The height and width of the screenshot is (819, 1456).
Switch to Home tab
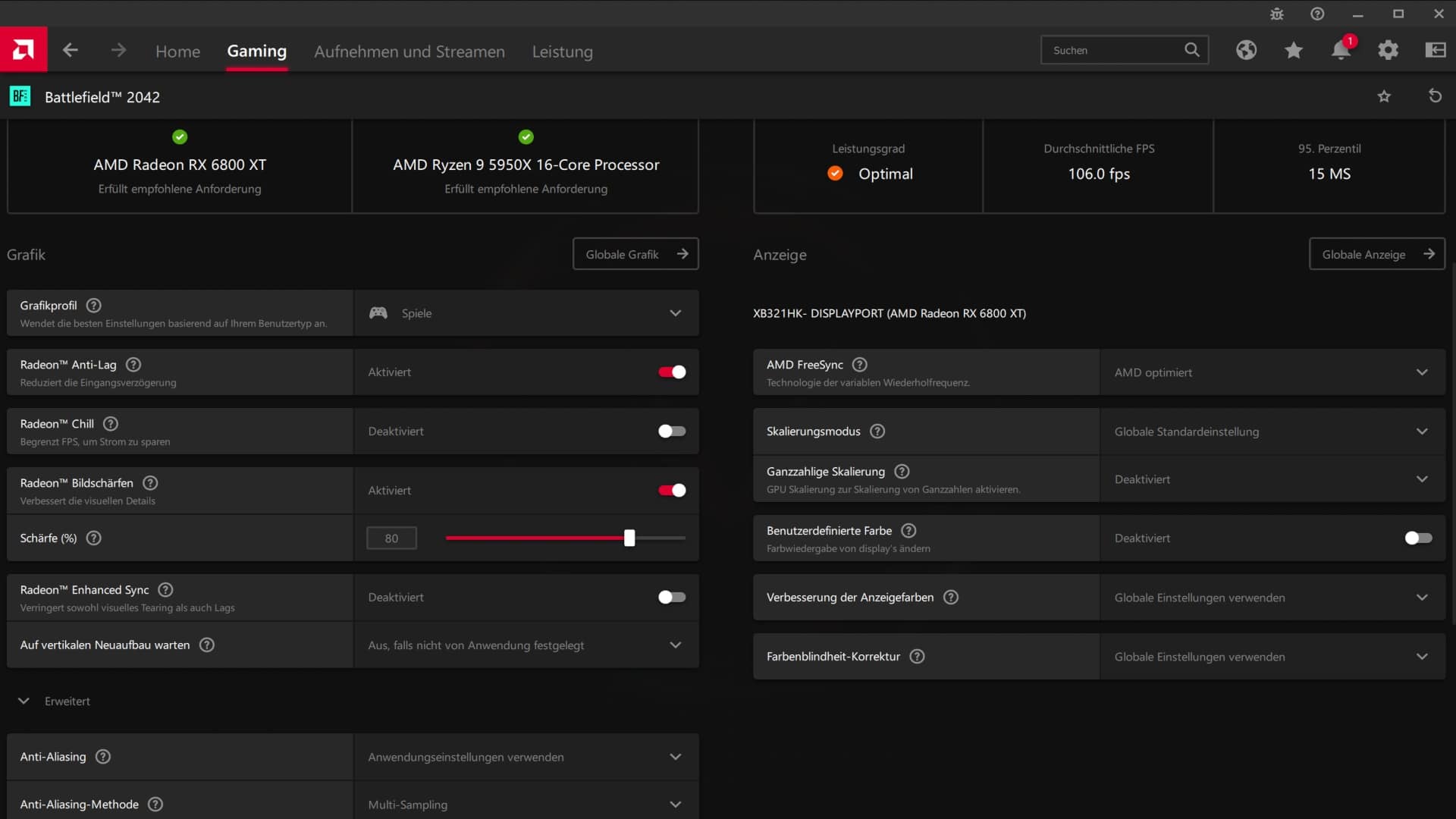pyautogui.click(x=177, y=51)
